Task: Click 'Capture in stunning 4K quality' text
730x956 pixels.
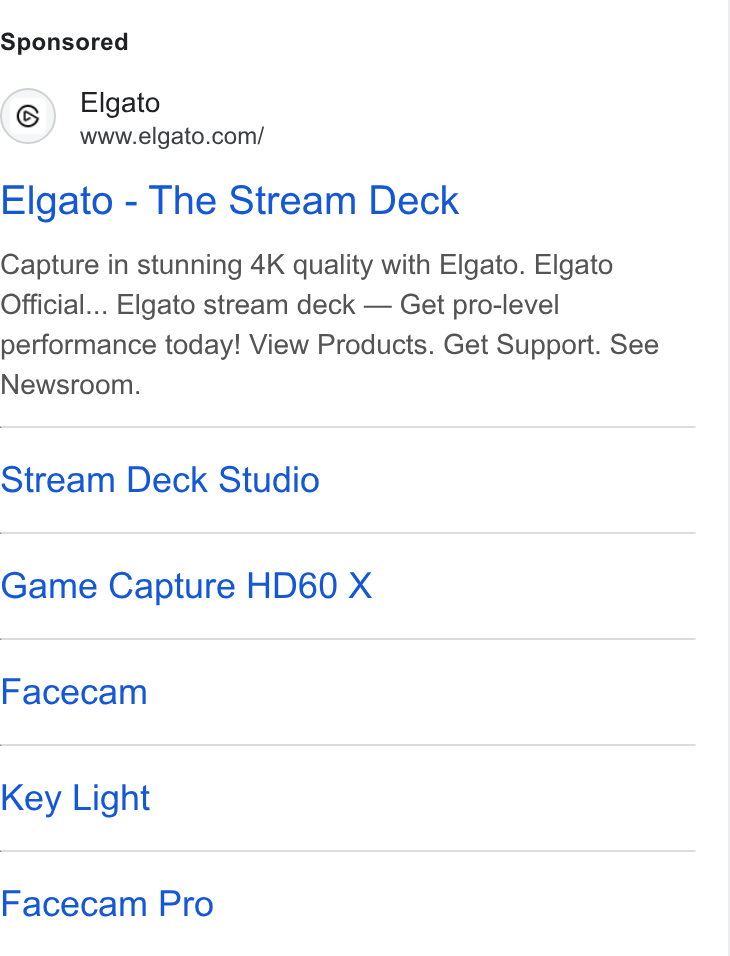Action: pyautogui.click(x=187, y=265)
